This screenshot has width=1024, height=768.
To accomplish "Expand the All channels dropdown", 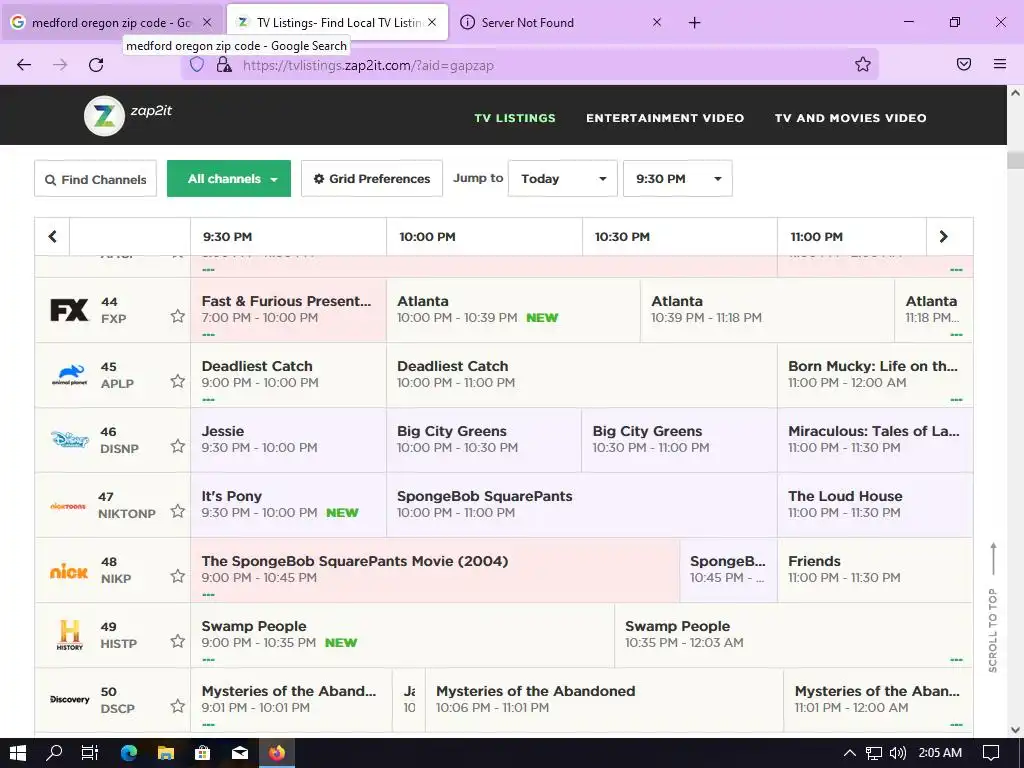I will tap(229, 178).
